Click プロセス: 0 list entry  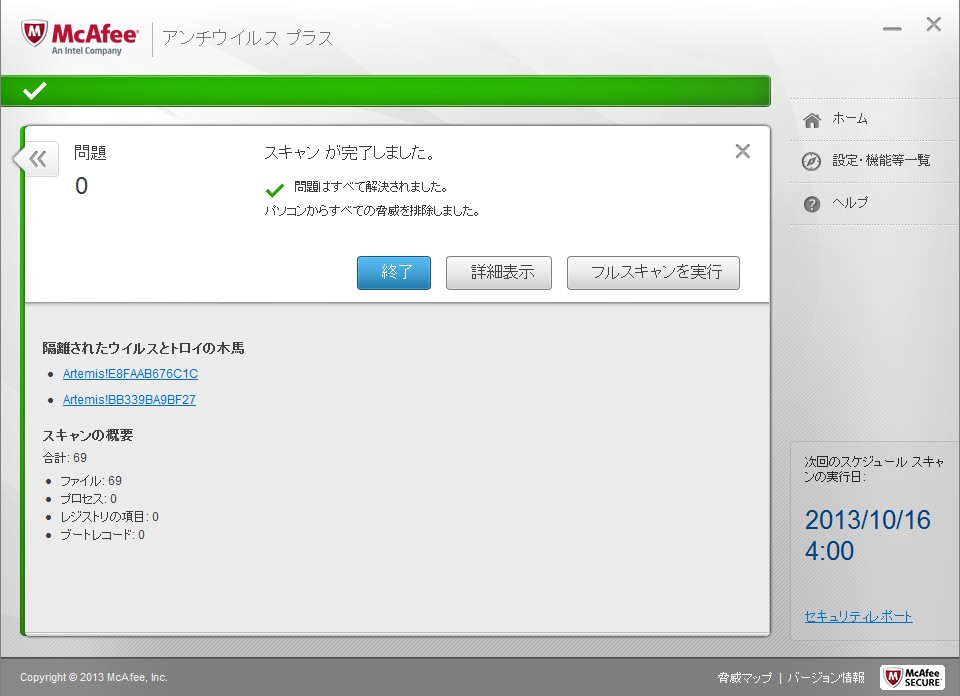click(88, 499)
